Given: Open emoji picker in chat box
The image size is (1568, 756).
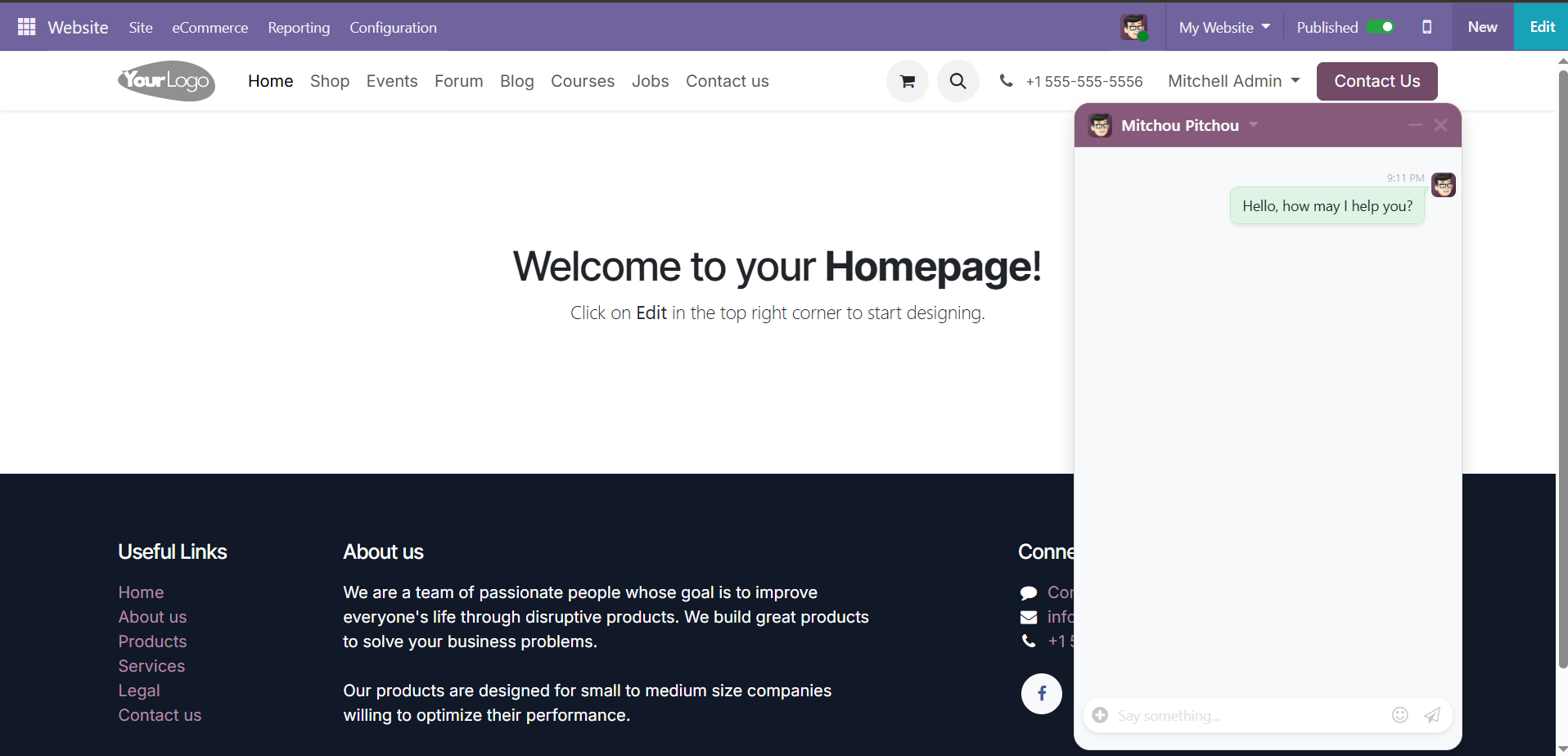Looking at the screenshot, I should (x=1399, y=715).
